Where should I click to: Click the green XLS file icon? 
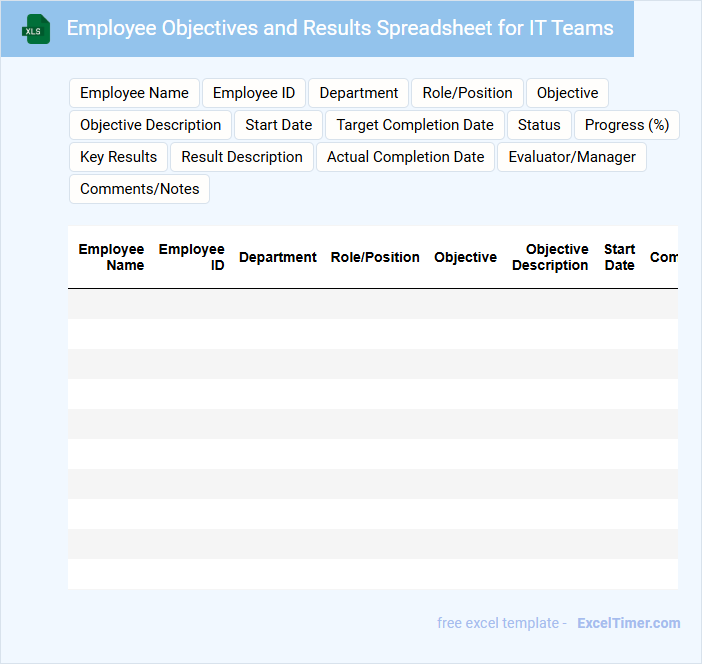coord(36,29)
